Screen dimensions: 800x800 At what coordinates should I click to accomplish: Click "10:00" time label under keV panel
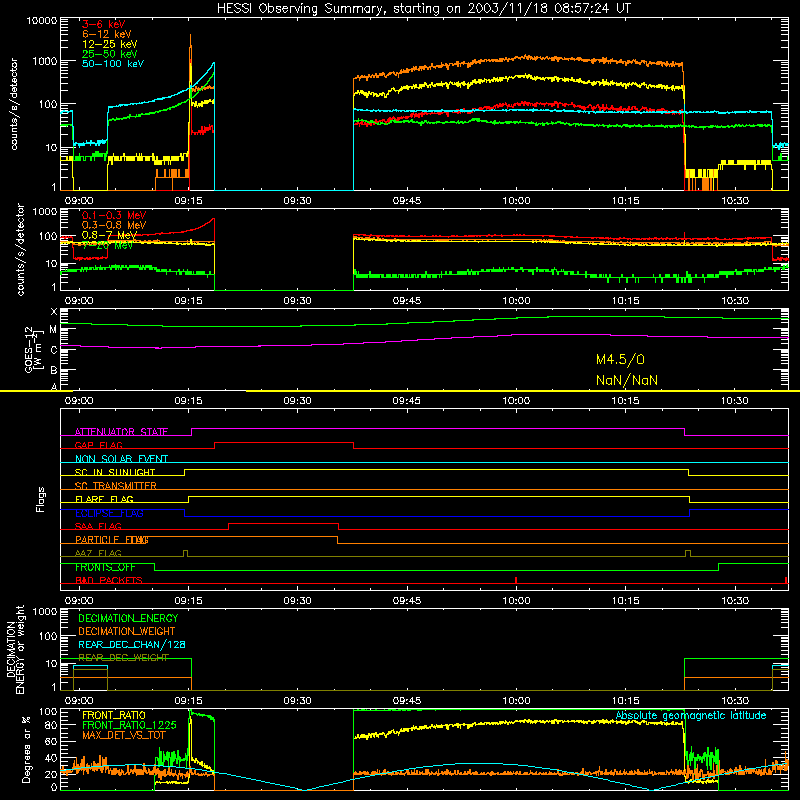click(x=516, y=201)
